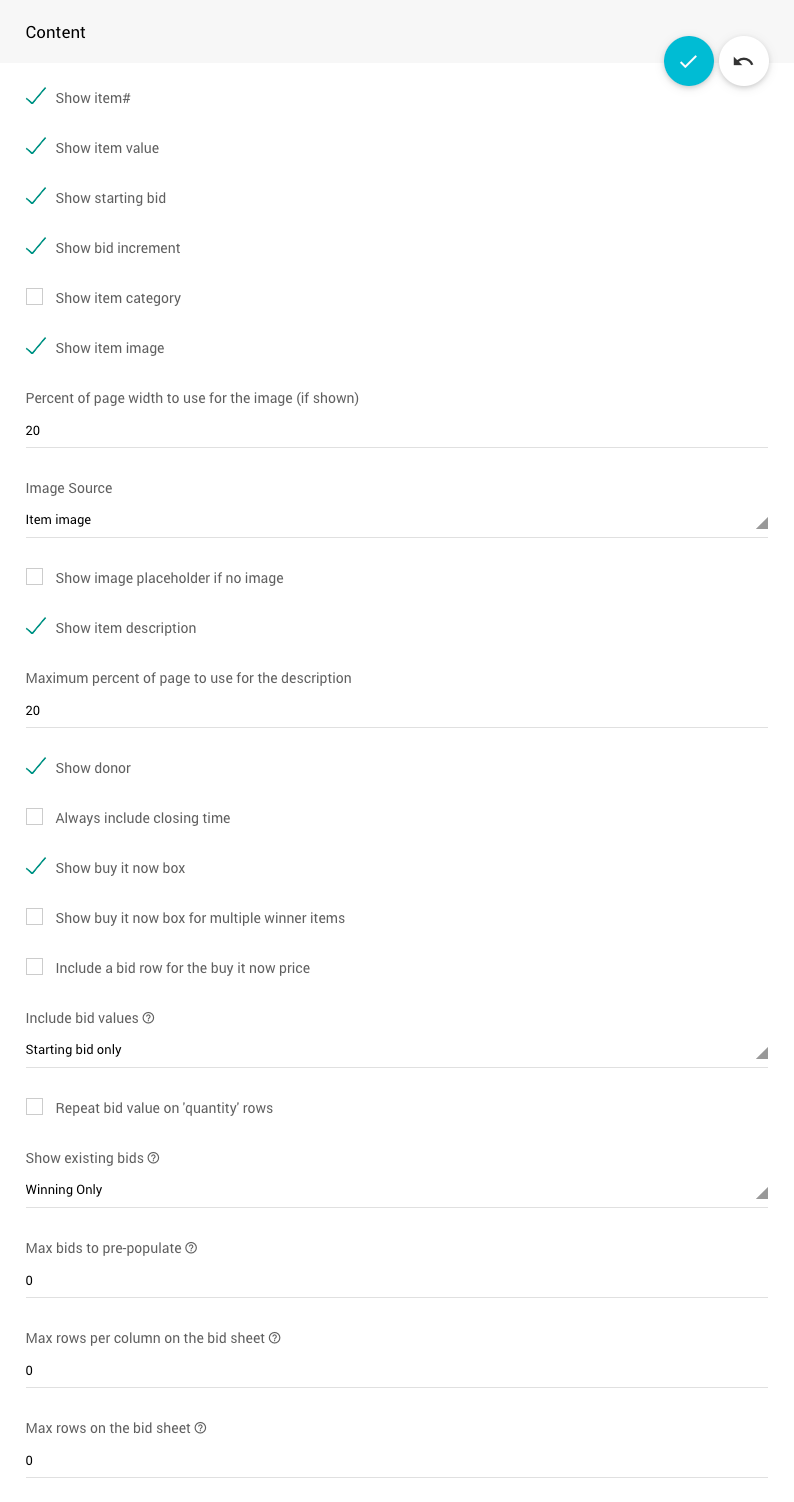Click help icon beside Show existing bids
The width and height of the screenshot is (794, 1502).
(x=154, y=1158)
